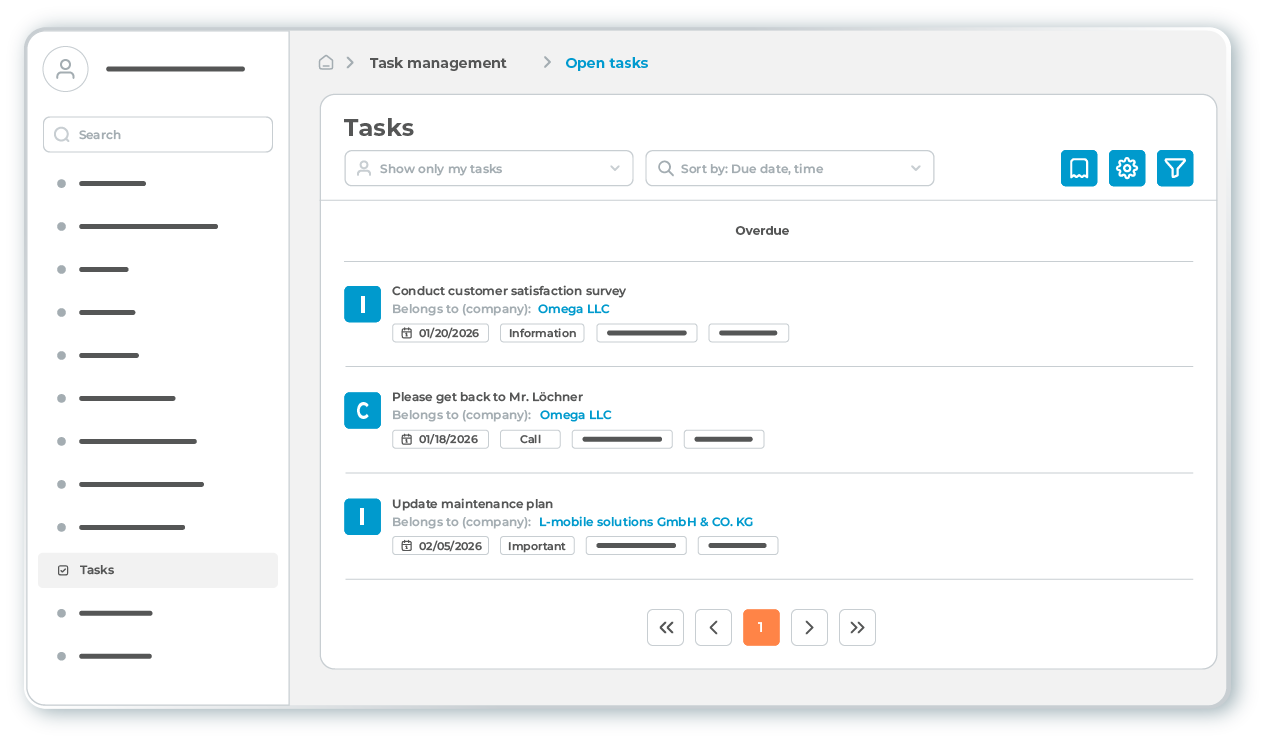The width and height of the screenshot is (1266, 742).
Task: Click the Tasks panel heading
Action: click(379, 128)
